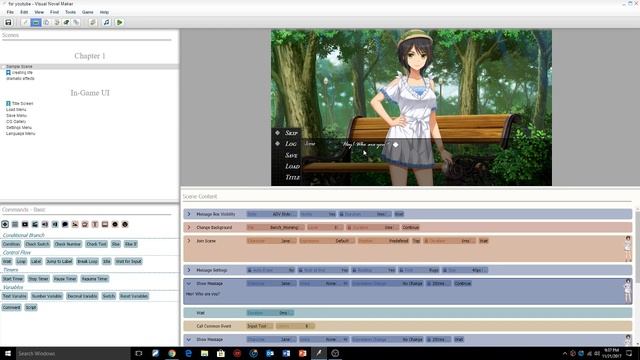Select the last round commands category icon
This screenshot has width=640, height=360.
[x=125, y=224]
